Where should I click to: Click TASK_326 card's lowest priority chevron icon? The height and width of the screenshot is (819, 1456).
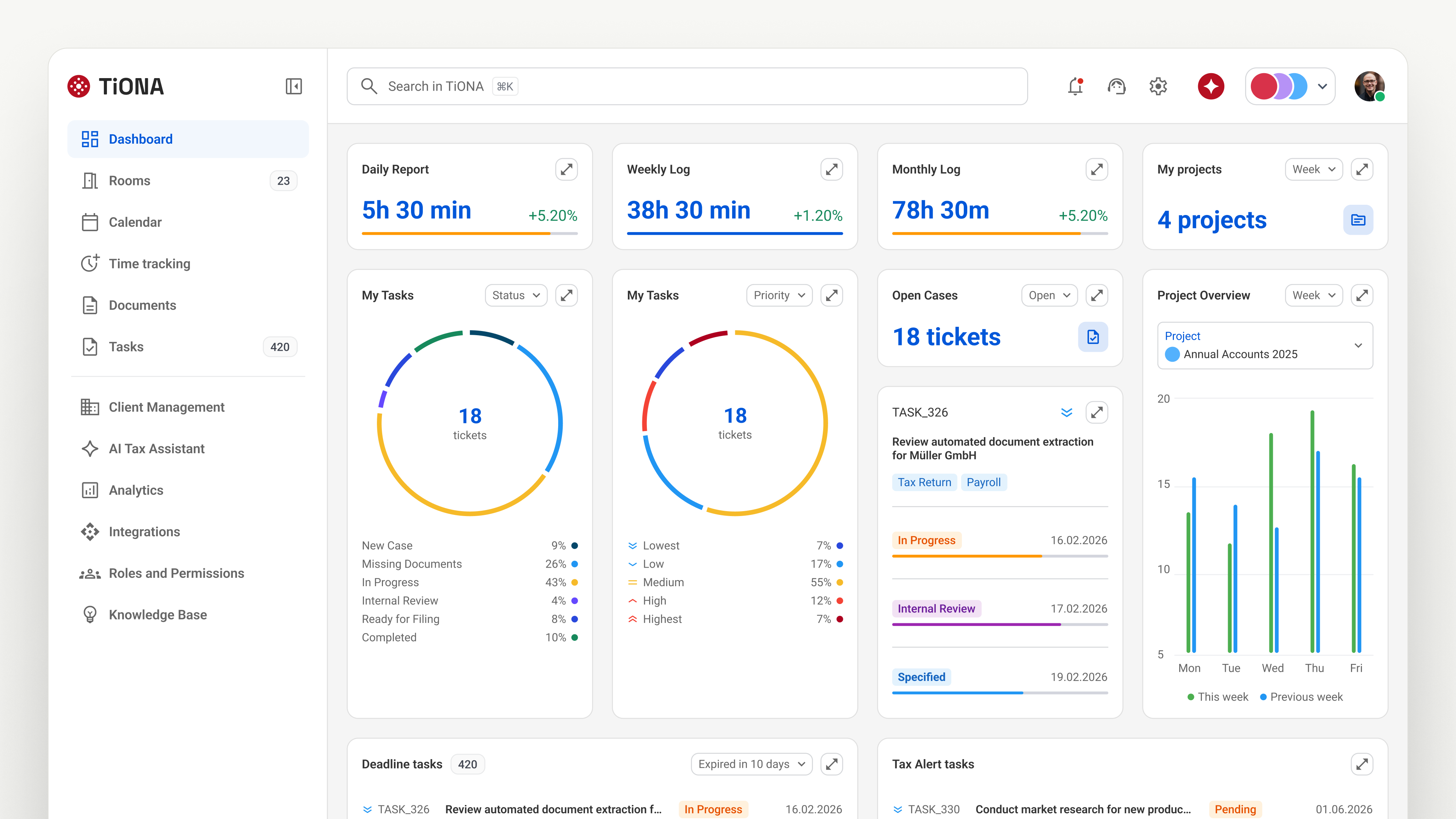tap(1067, 412)
